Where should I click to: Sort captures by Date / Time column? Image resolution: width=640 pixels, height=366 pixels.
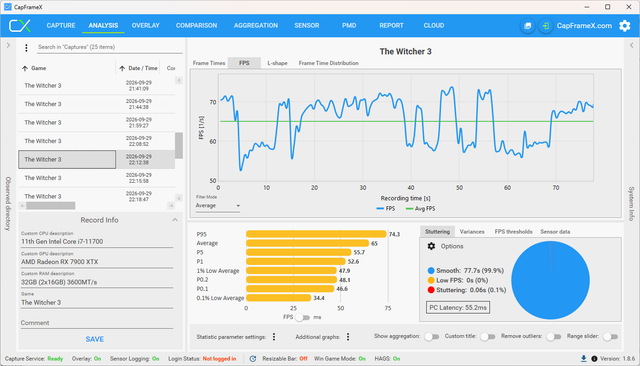pyautogui.click(x=138, y=68)
